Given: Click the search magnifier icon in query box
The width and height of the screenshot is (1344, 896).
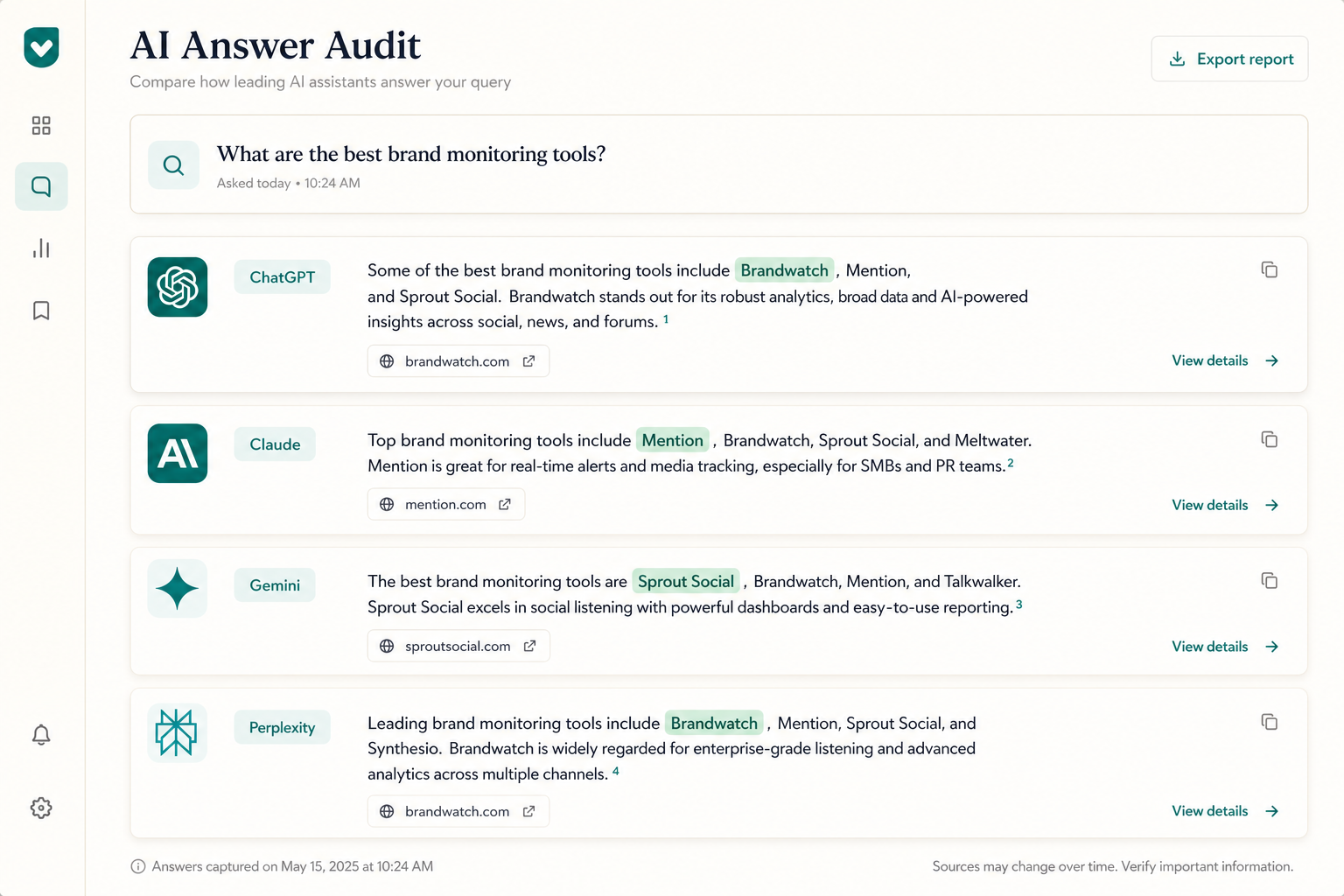Looking at the screenshot, I should pos(173,165).
